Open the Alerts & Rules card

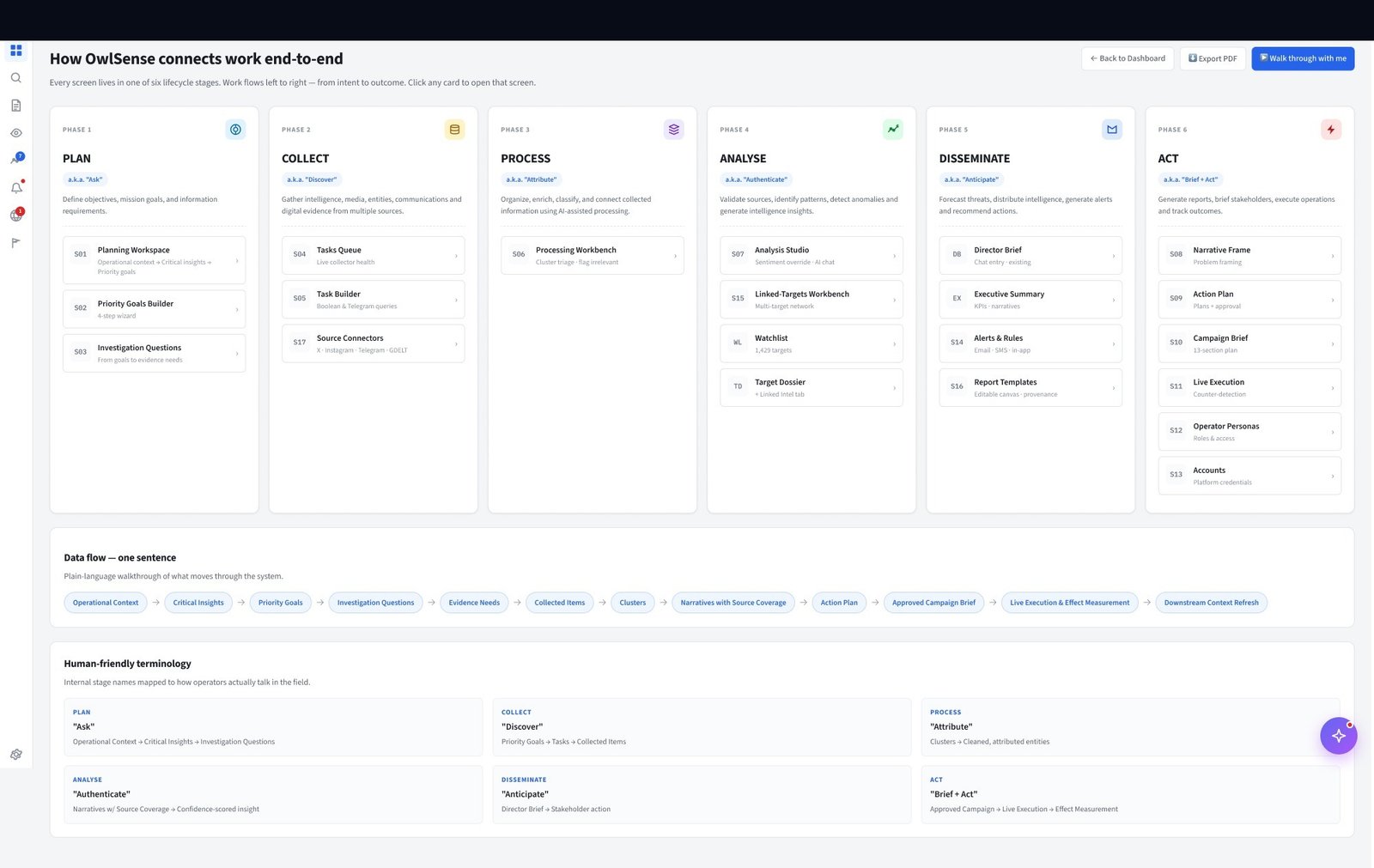1030,343
